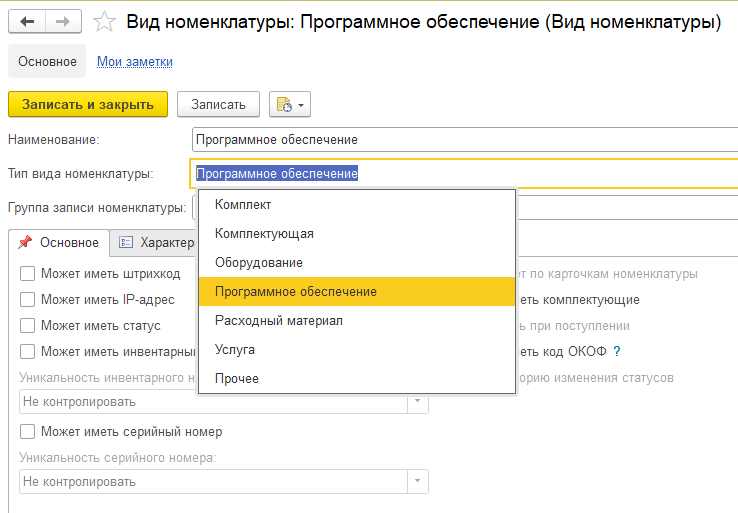This screenshot has height=513, width=738.
Task: Toggle 'Может иметь IP-адрес' checkbox
Action: (28, 299)
